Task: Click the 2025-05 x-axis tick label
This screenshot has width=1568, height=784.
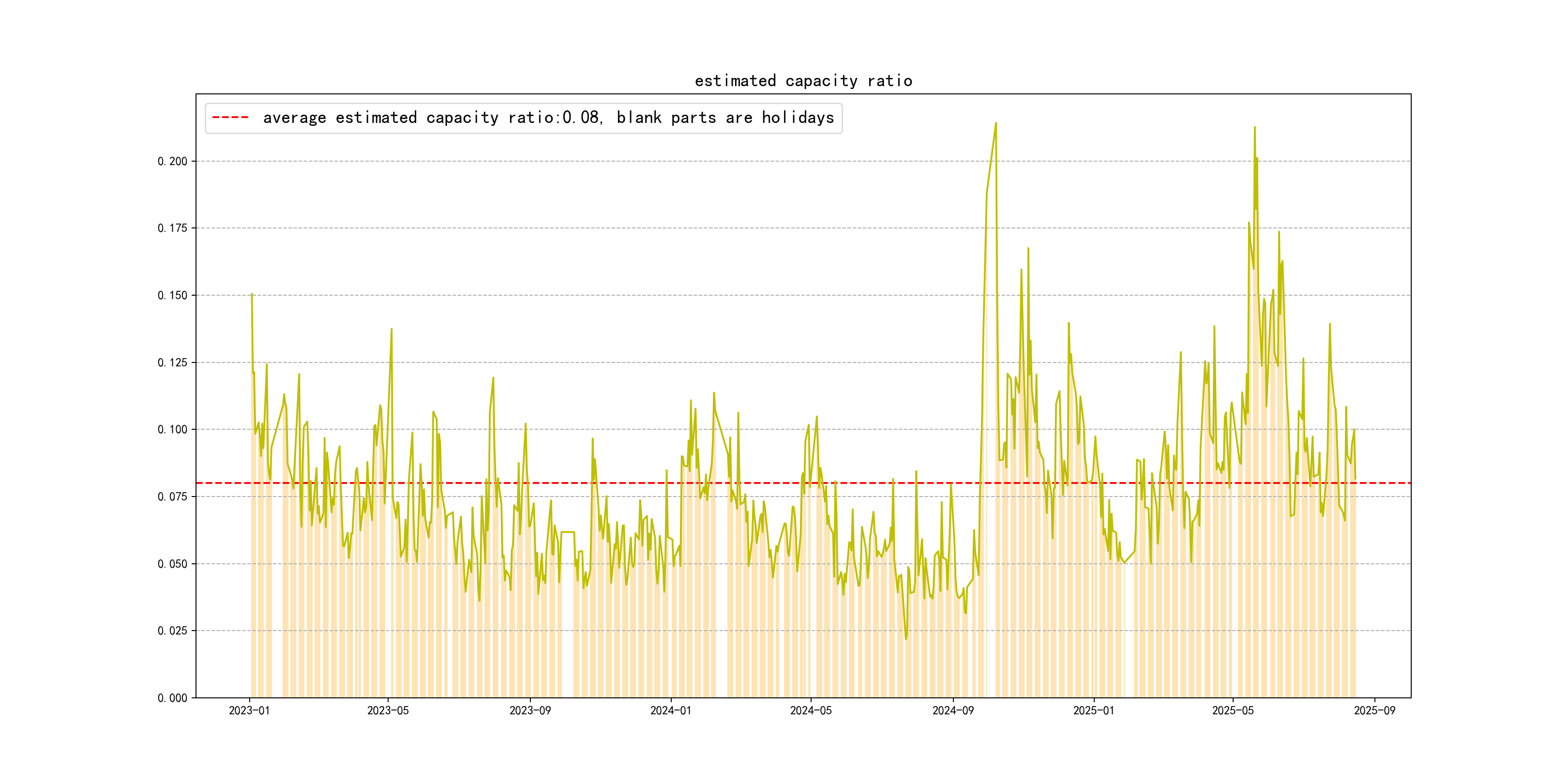Action: (1233, 710)
